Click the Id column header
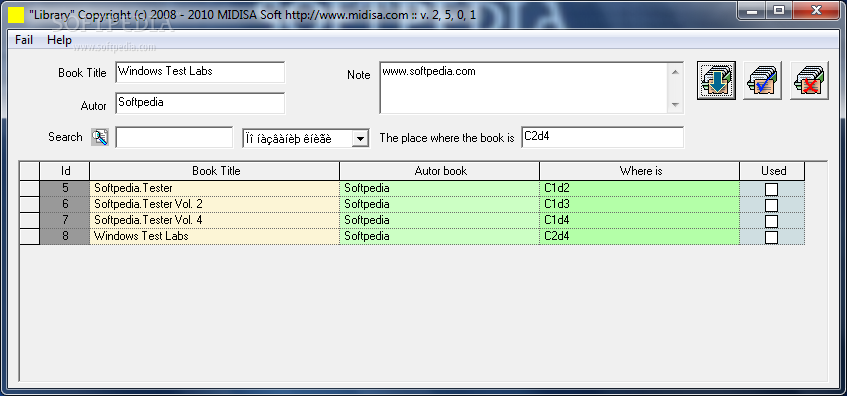The width and height of the screenshot is (847, 396). (65, 171)
